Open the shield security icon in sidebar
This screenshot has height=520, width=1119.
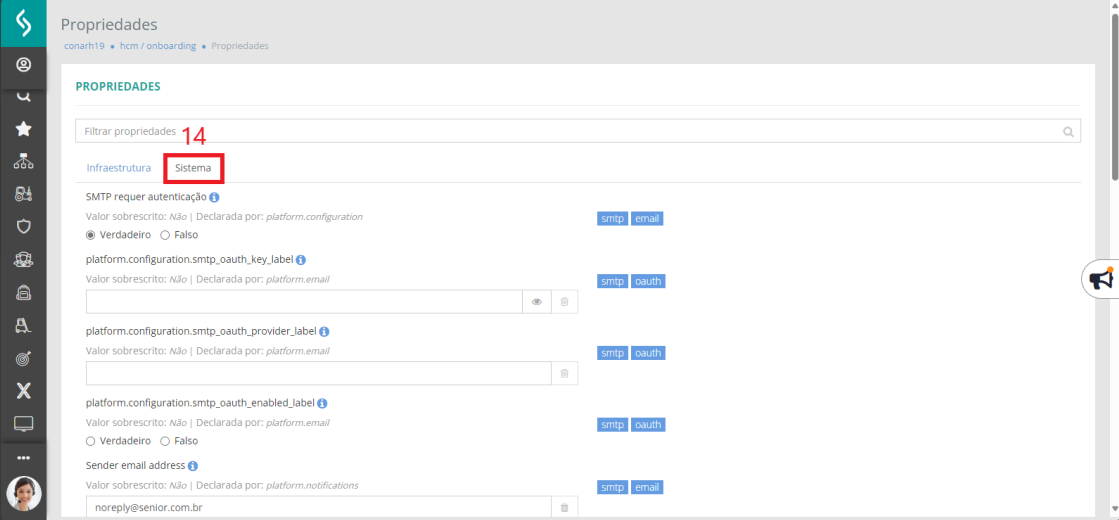pyautogui.click(x=24, y=227)
